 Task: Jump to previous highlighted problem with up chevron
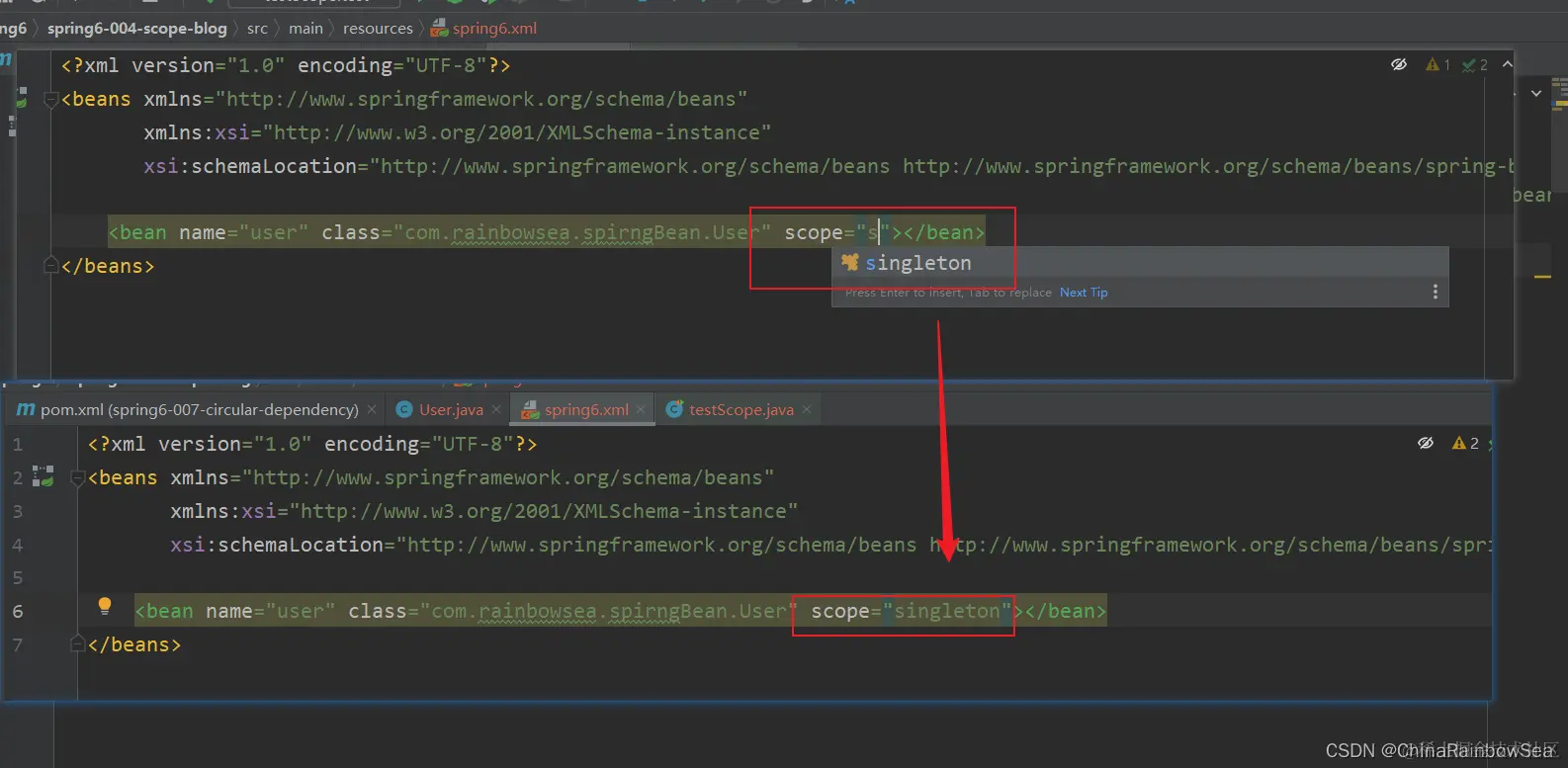tap(1507, 64)
